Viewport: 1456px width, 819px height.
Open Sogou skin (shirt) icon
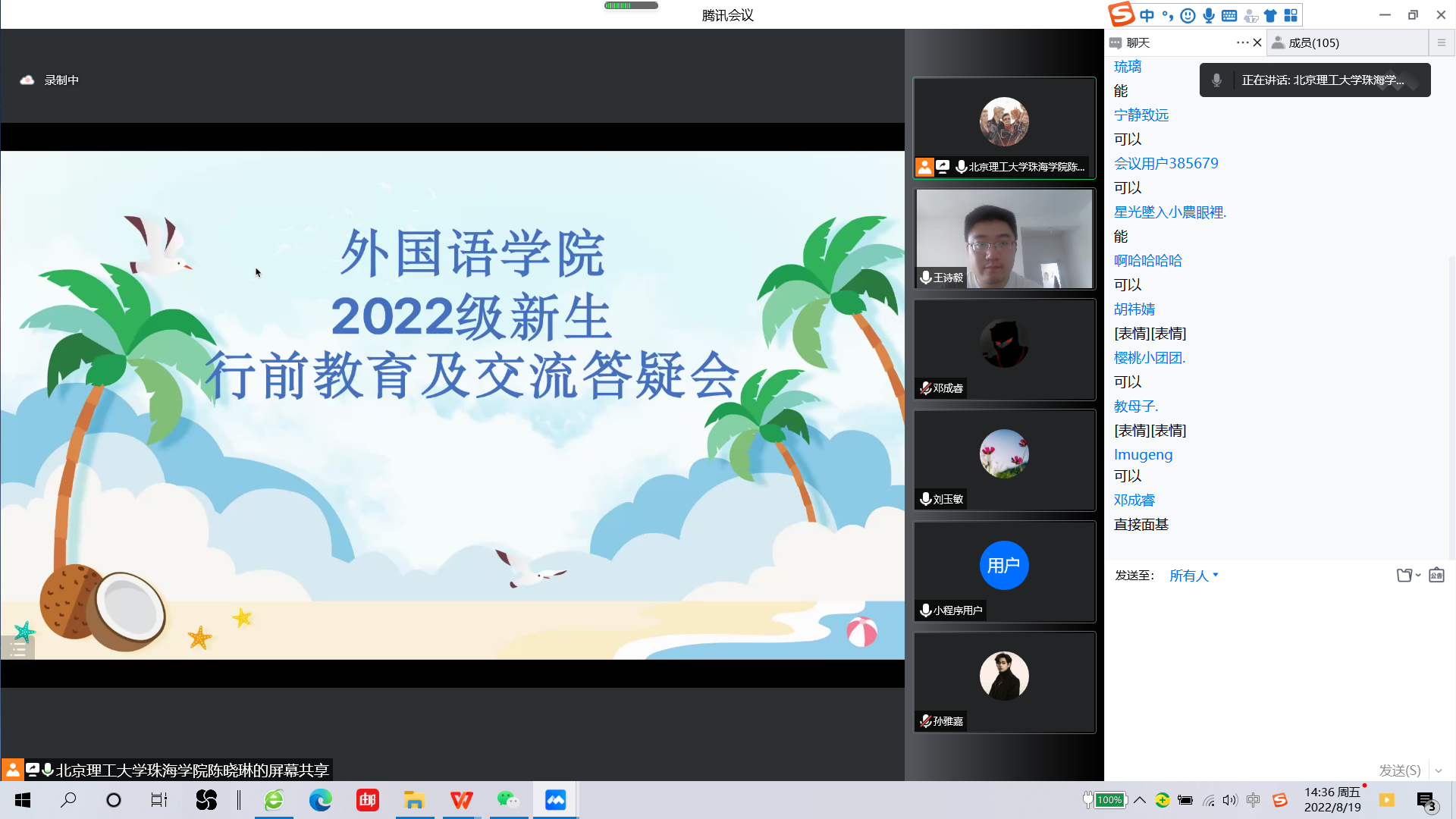[1270, 15]
